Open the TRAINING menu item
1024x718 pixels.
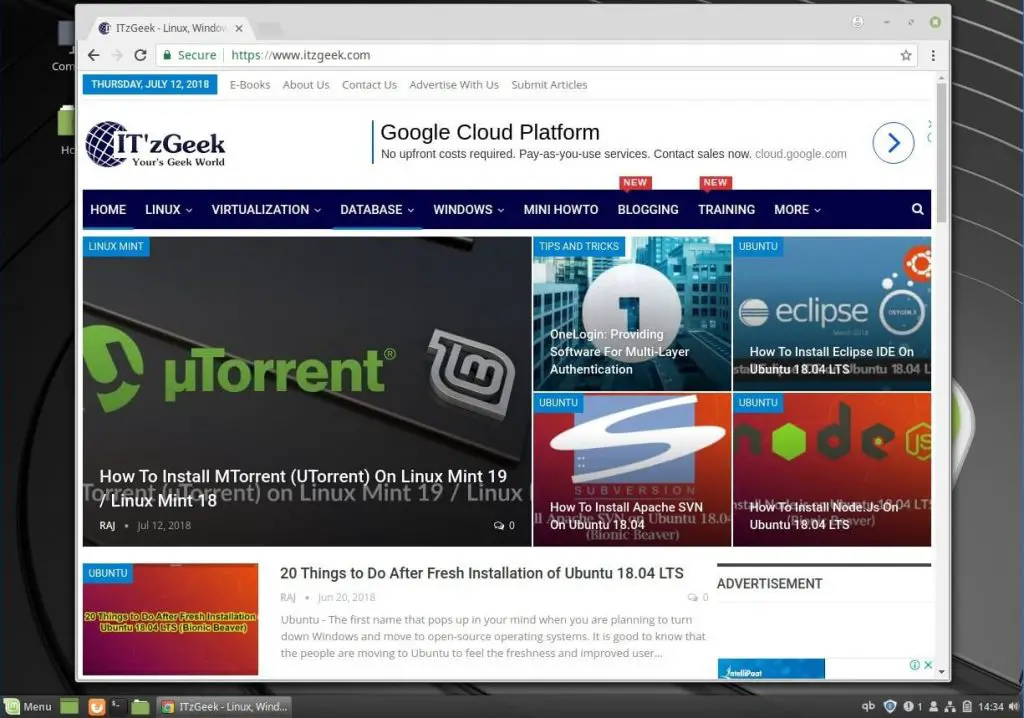tap(726, 210)
